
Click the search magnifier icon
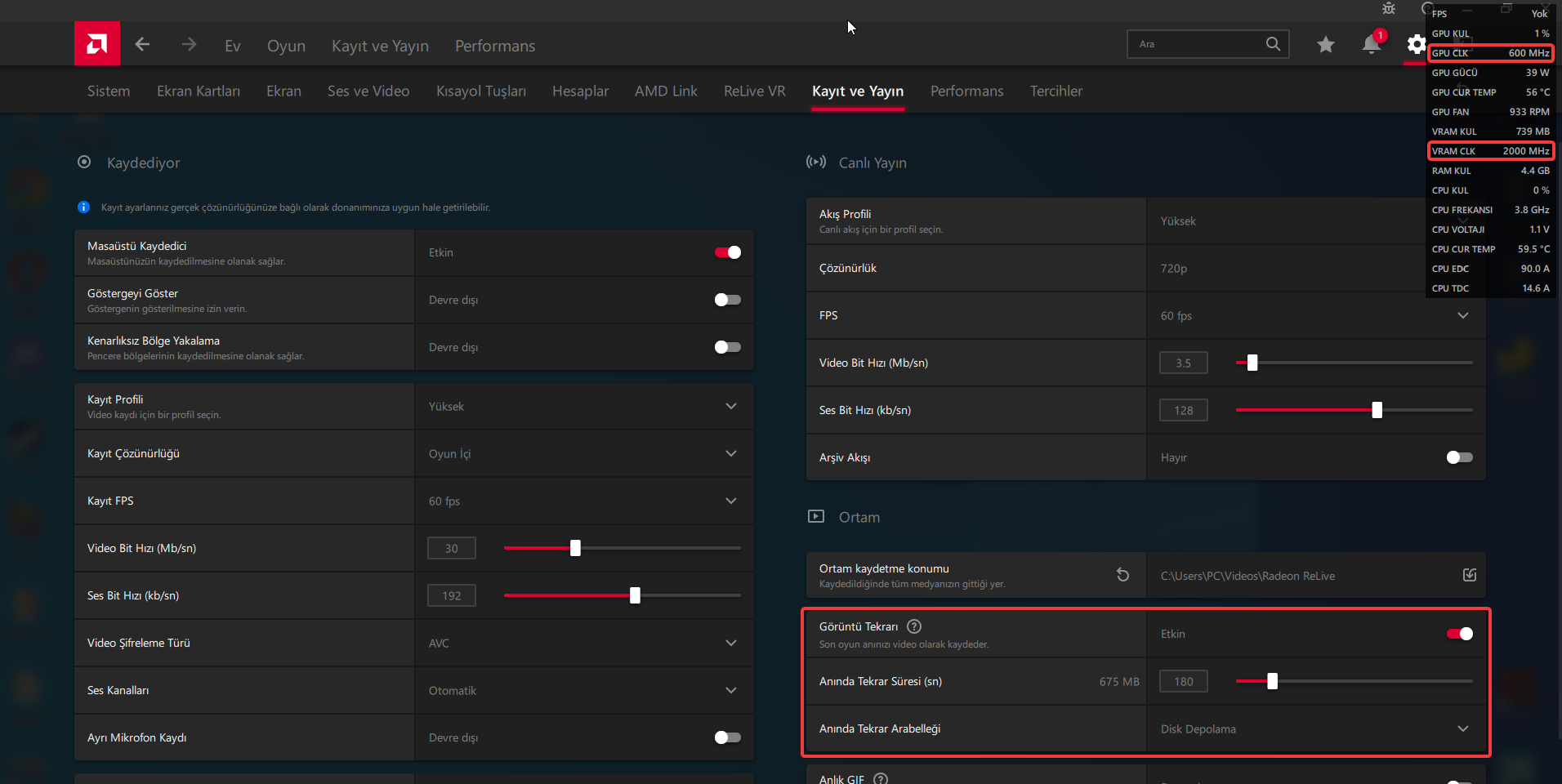click(1273, 44)
